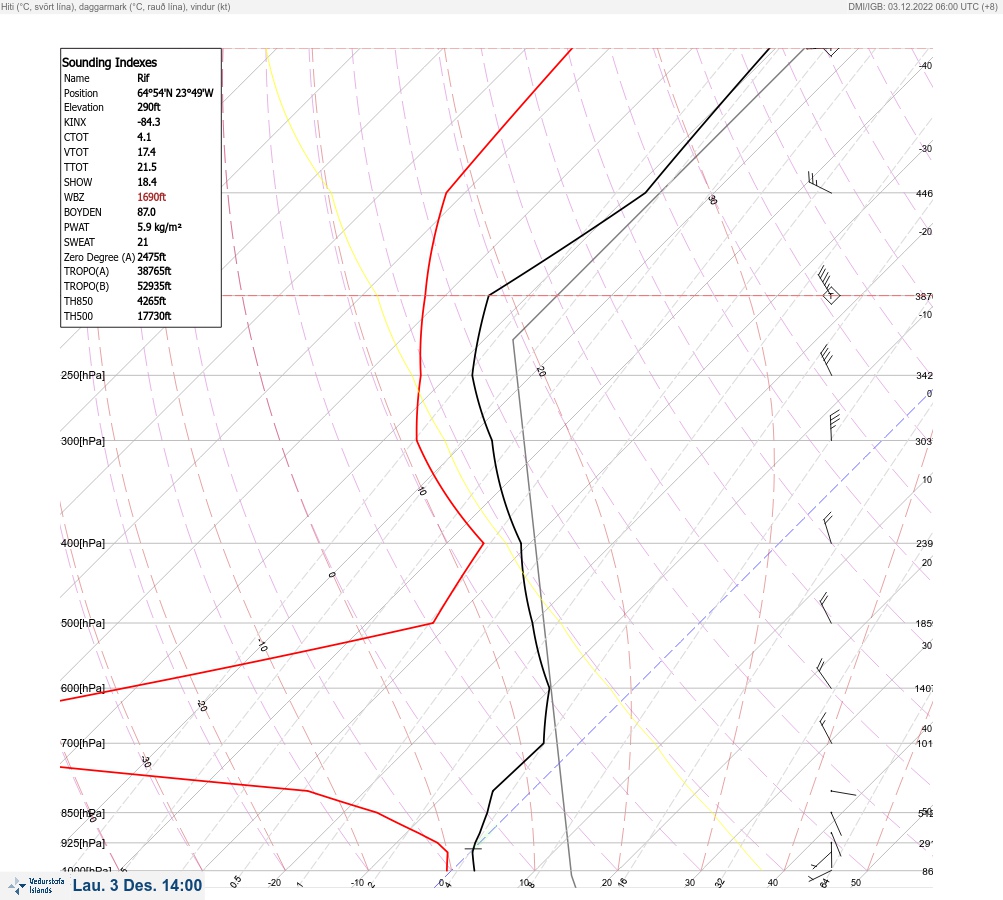Click the 700[hPa] pressure label
The image size is (1003, 900).
pyautogui.click(x=83, y=743)
